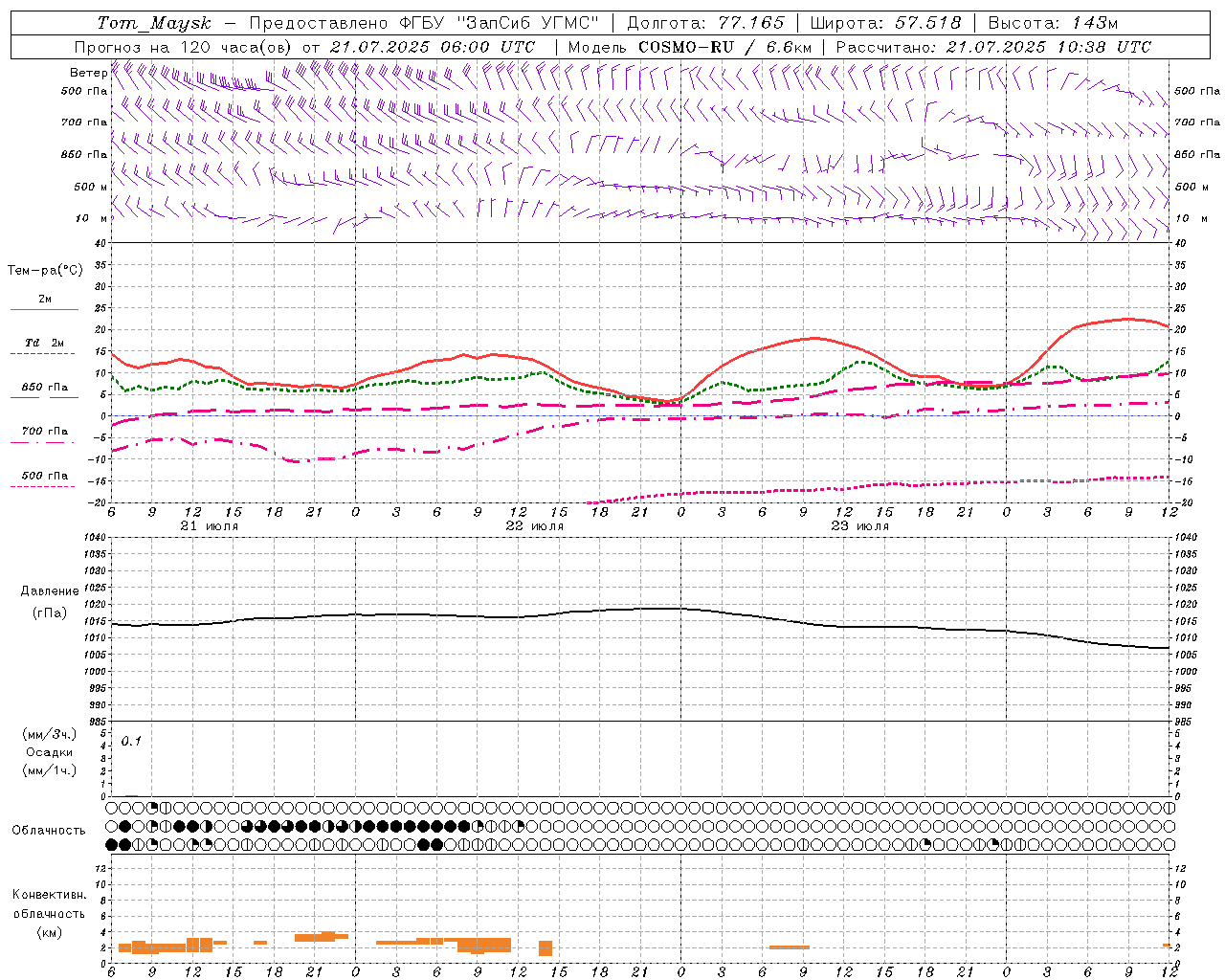Image resolution: width=1225 pixels, height=980 pixels.
Task: Click the Широта: 57.518 header field
Action: tap(885, 23)
